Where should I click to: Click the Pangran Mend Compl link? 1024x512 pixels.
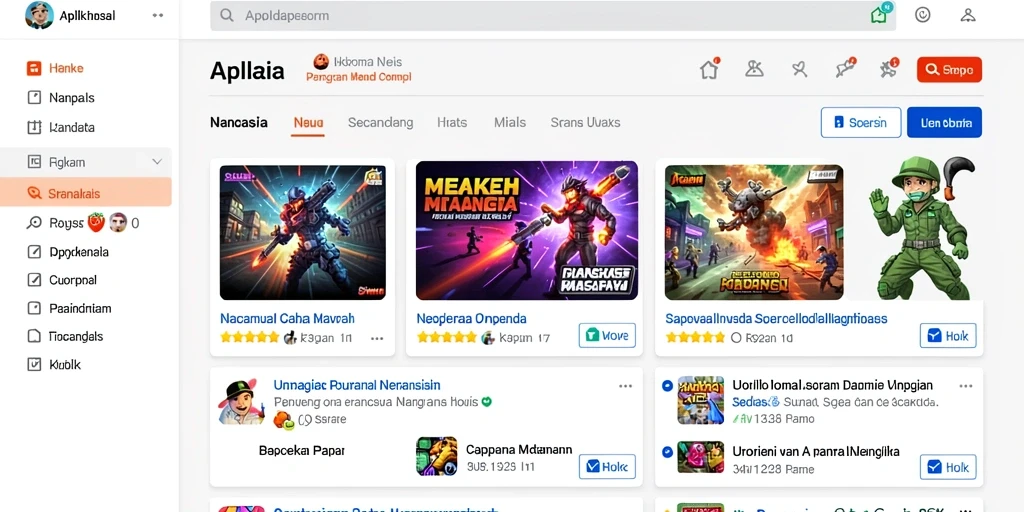tap(359, 76)
